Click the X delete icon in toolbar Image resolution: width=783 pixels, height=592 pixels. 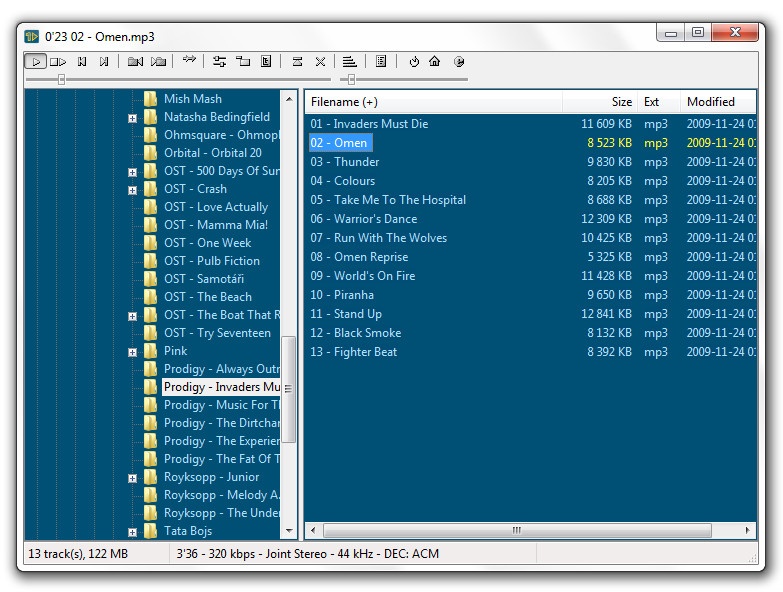(x=321, y=62)
